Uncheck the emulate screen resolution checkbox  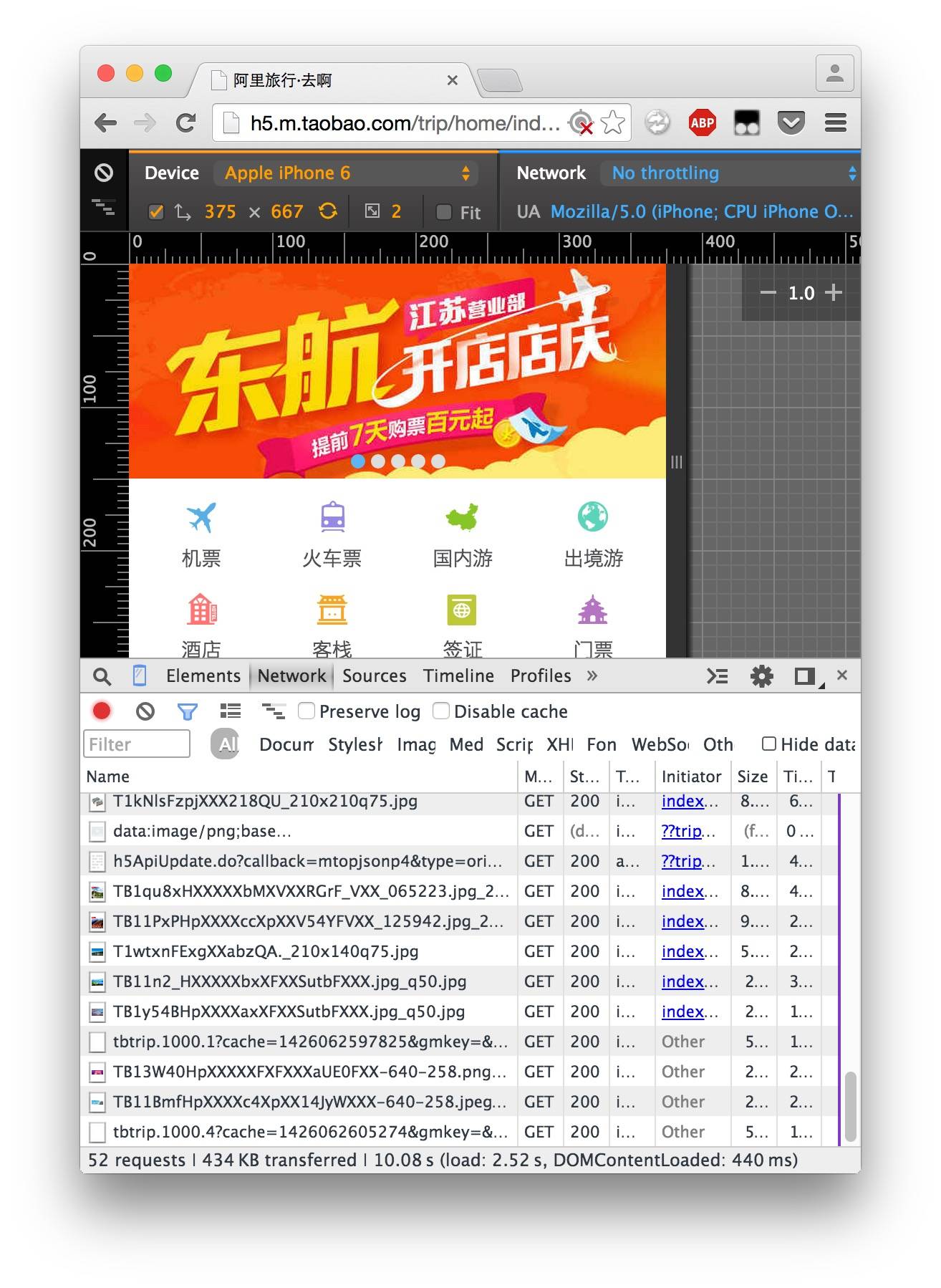155,212
